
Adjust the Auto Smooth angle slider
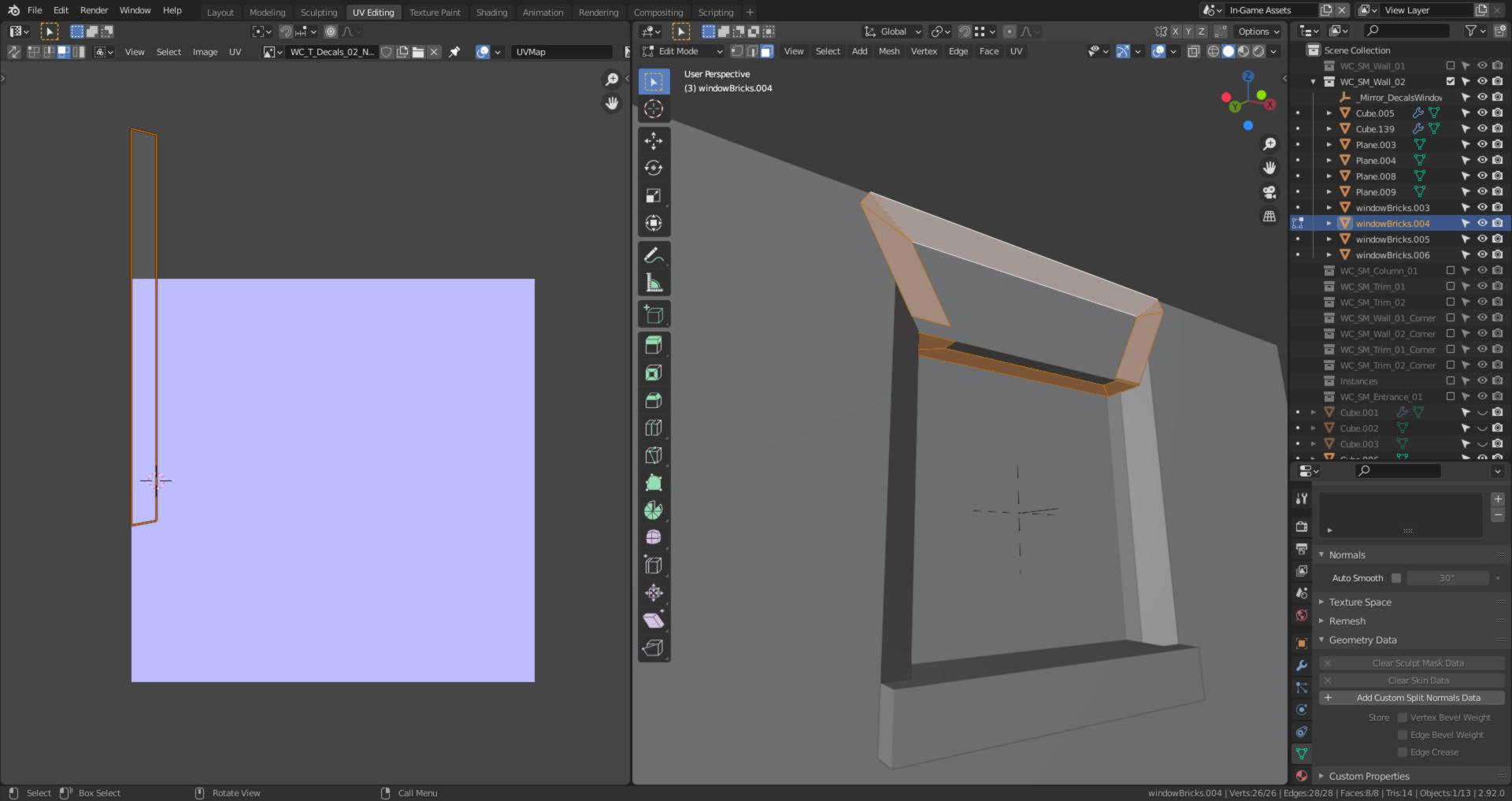click(1447, 577)
